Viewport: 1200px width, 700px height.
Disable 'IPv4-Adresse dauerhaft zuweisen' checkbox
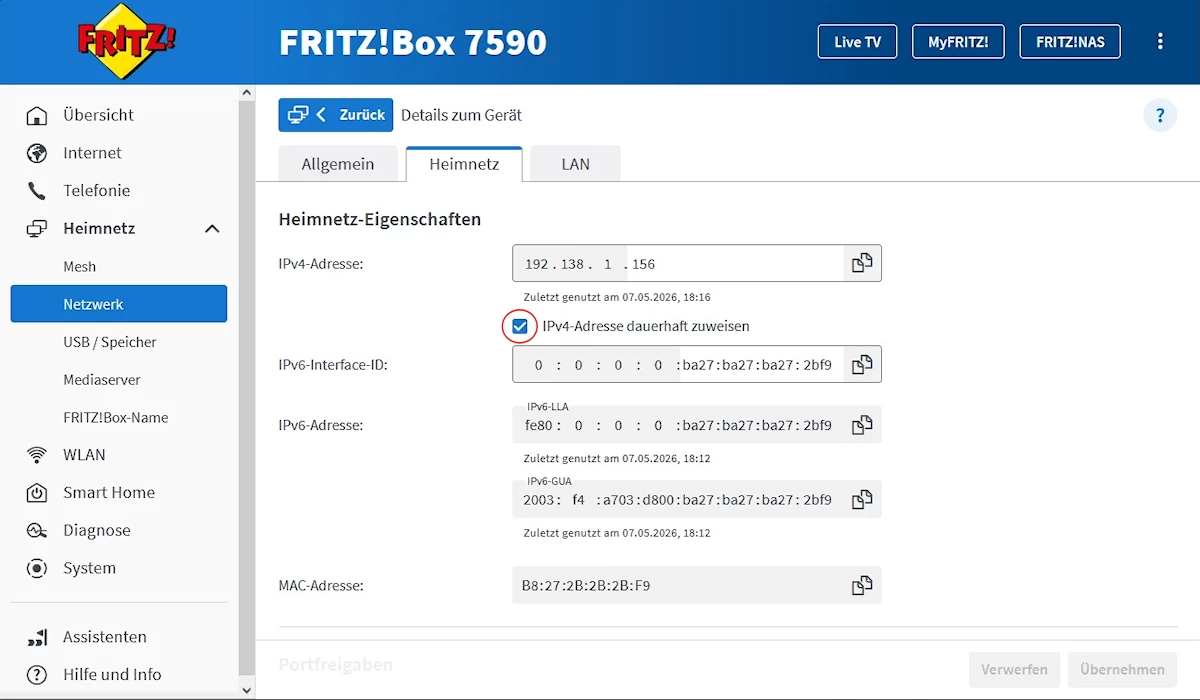(520, 326)
